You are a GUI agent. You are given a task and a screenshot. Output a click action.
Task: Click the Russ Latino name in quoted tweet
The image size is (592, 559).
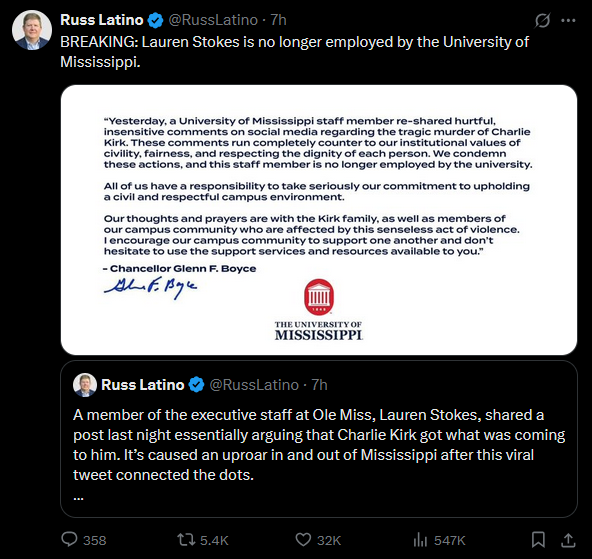(142, 385)
